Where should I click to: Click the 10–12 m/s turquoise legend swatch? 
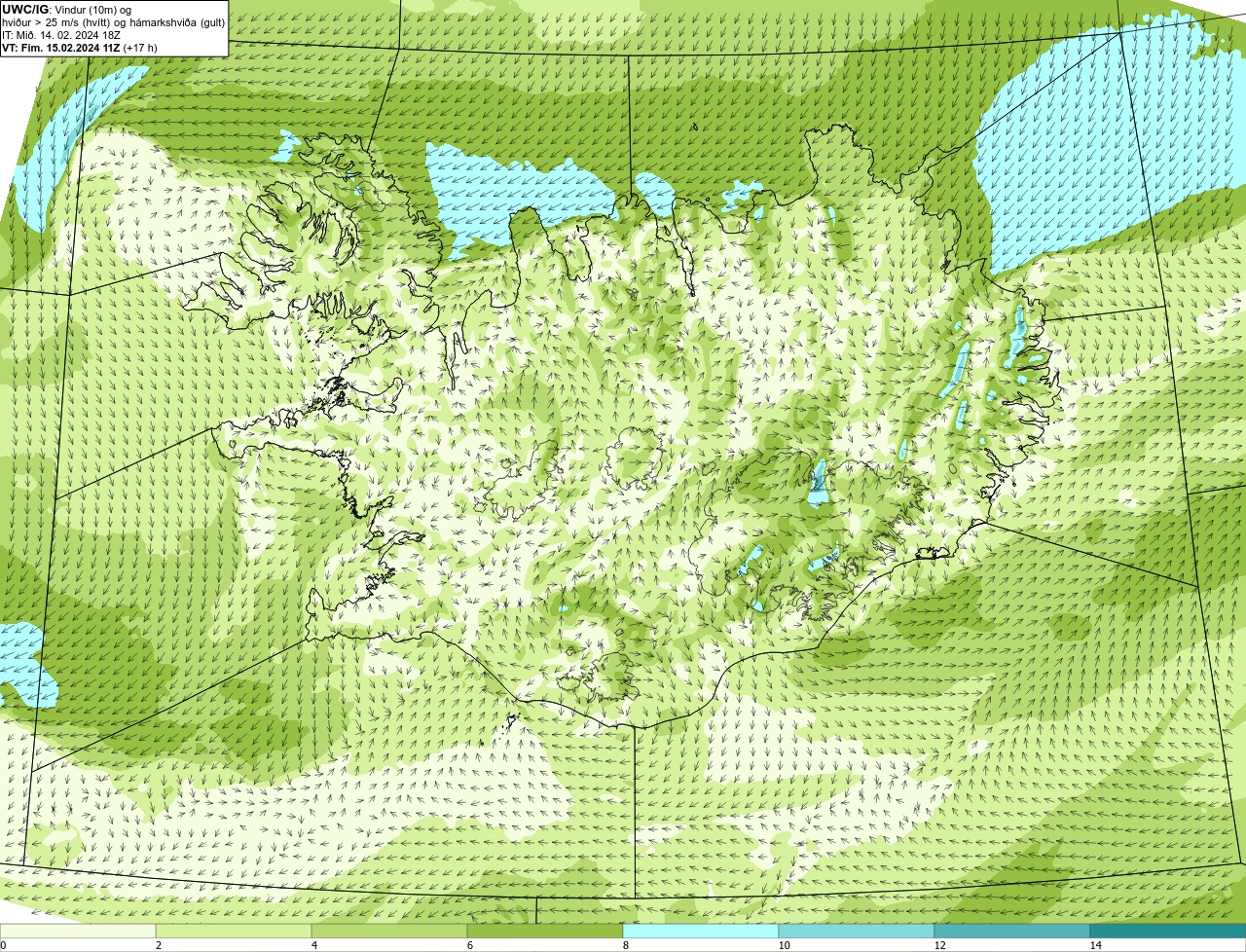tap(857, 932)
